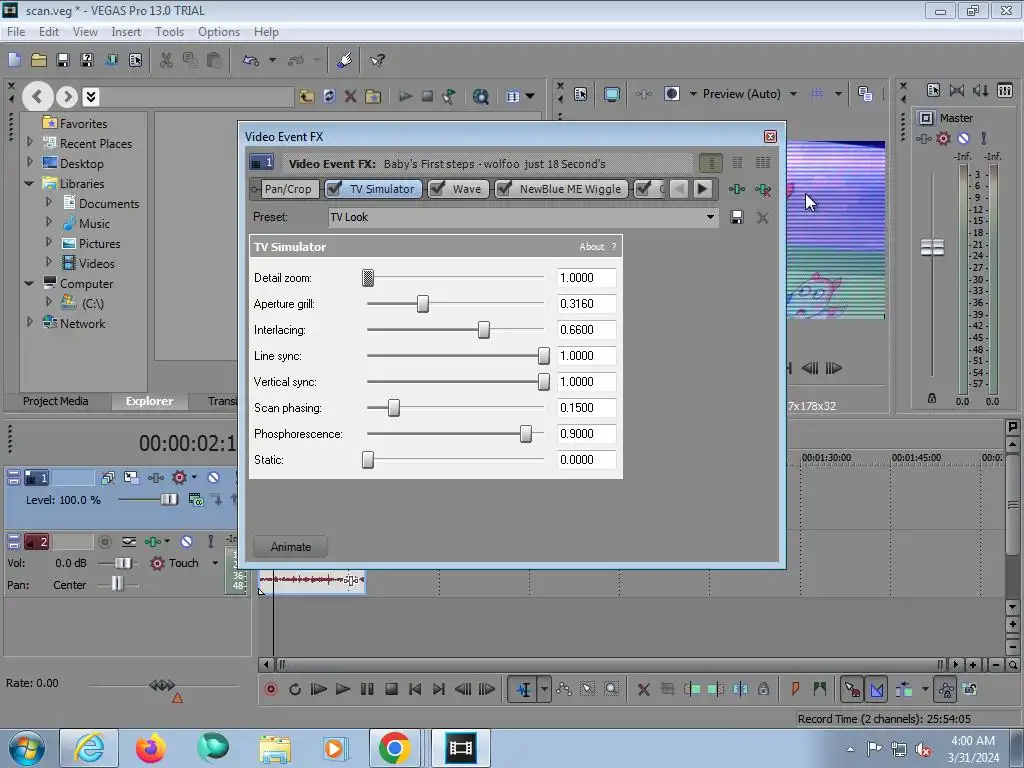
Task: Click Aperture grill slider handle
Action: (423, 304)
